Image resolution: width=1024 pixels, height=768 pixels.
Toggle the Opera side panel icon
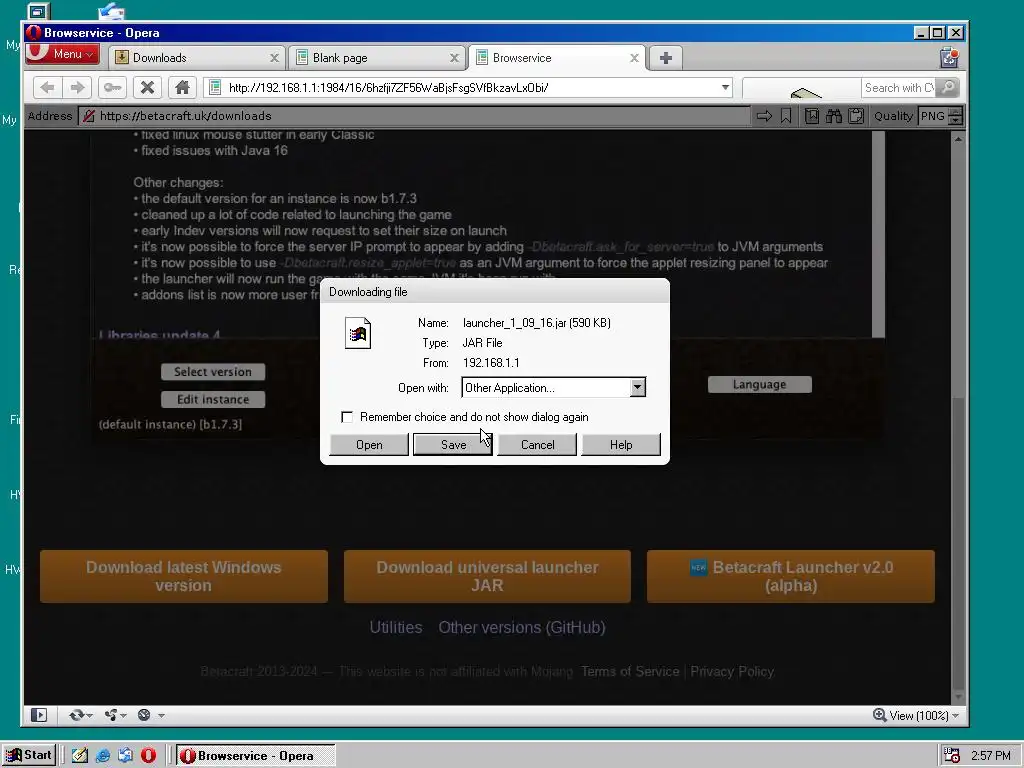[x=39, y=715]
